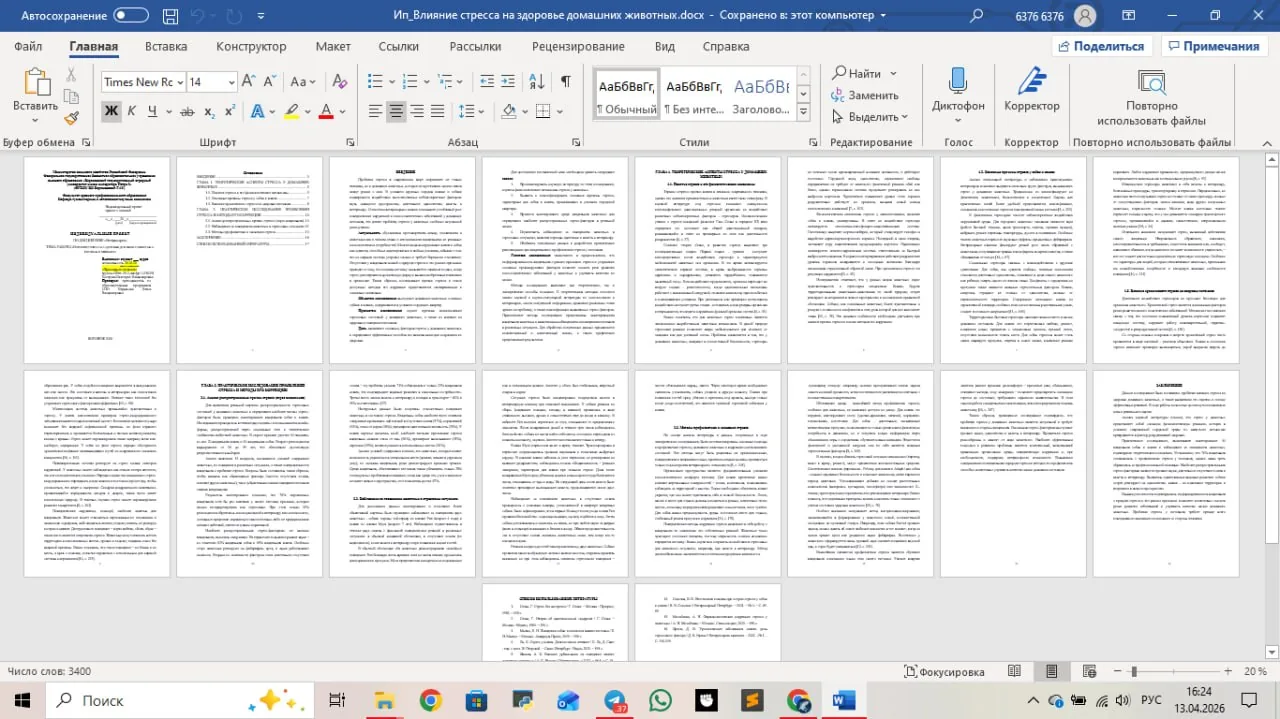
Task: Switch to the Рецензирование tab
Action: 578,46
